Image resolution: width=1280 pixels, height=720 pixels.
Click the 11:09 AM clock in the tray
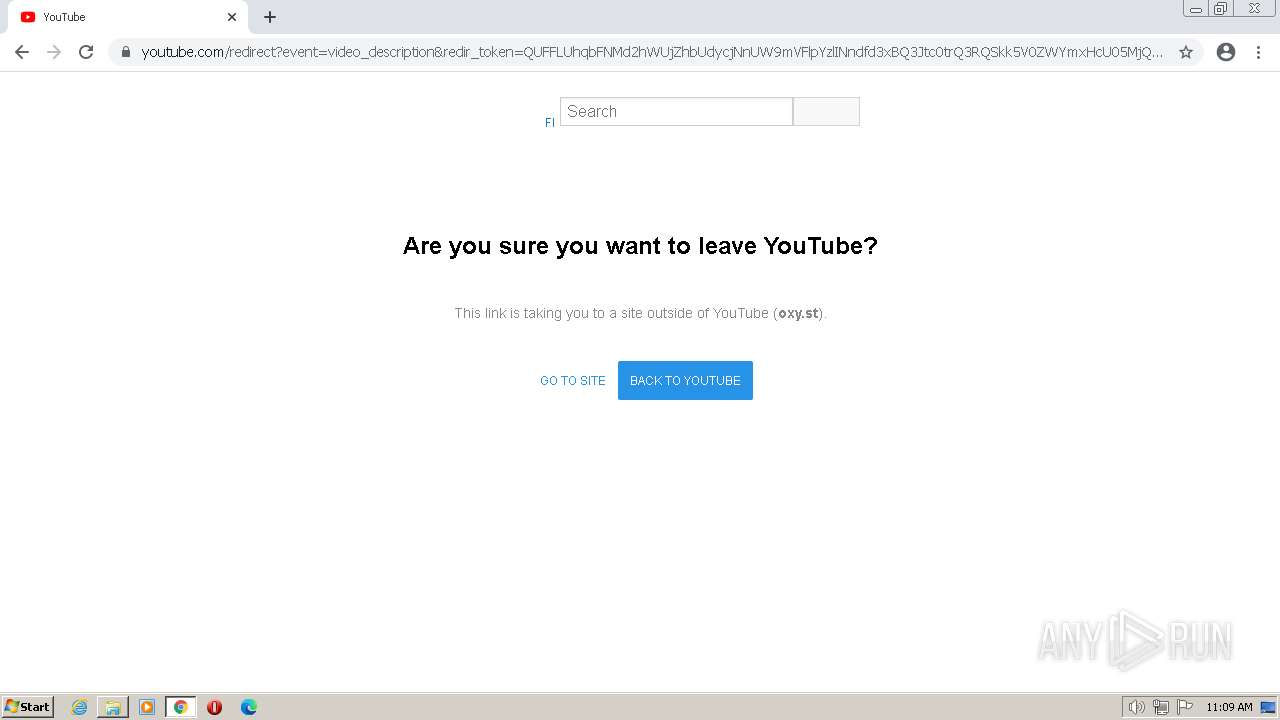pyautogui.click(x=1229, y=707)
